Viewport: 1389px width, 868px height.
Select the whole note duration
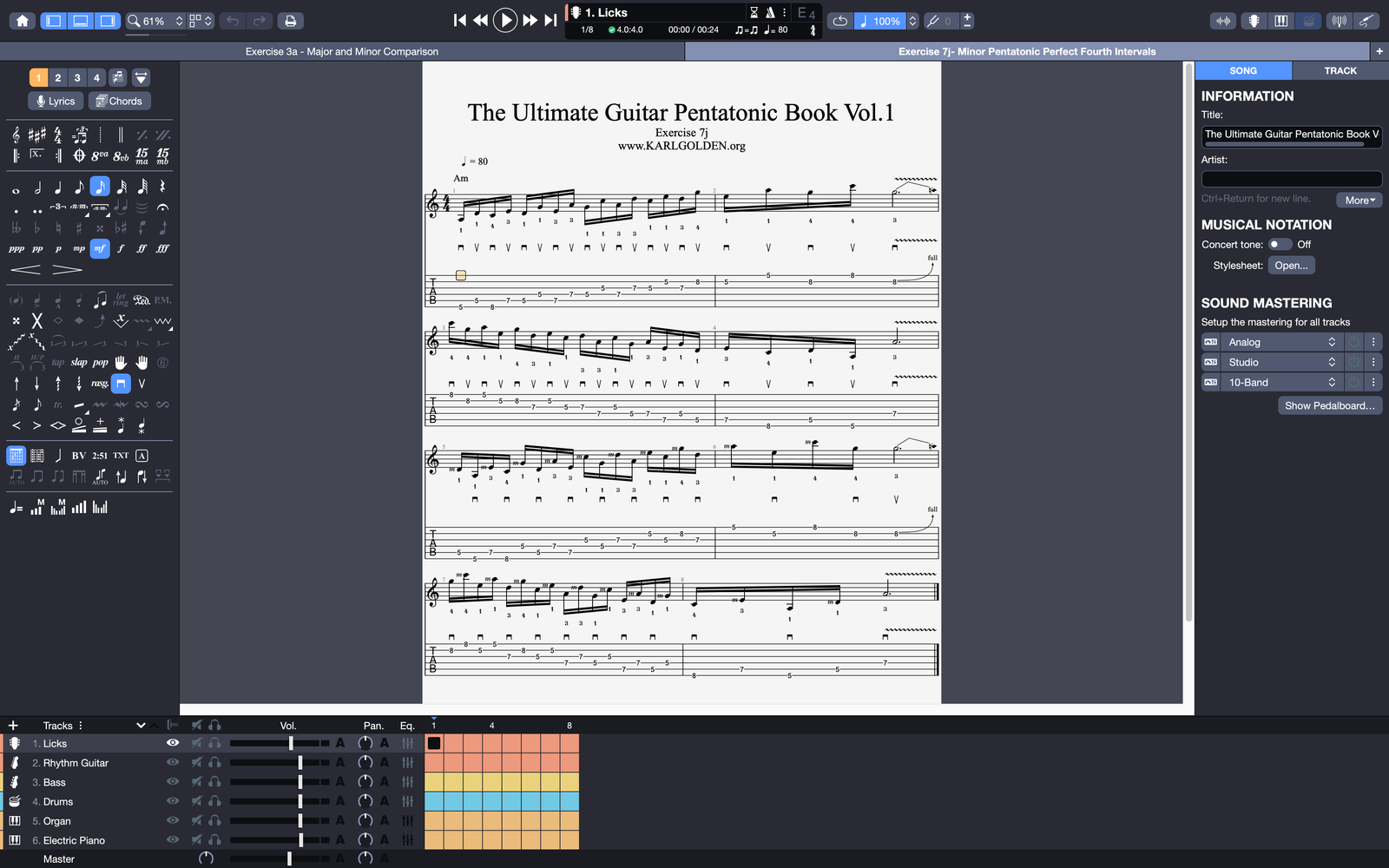16,187
